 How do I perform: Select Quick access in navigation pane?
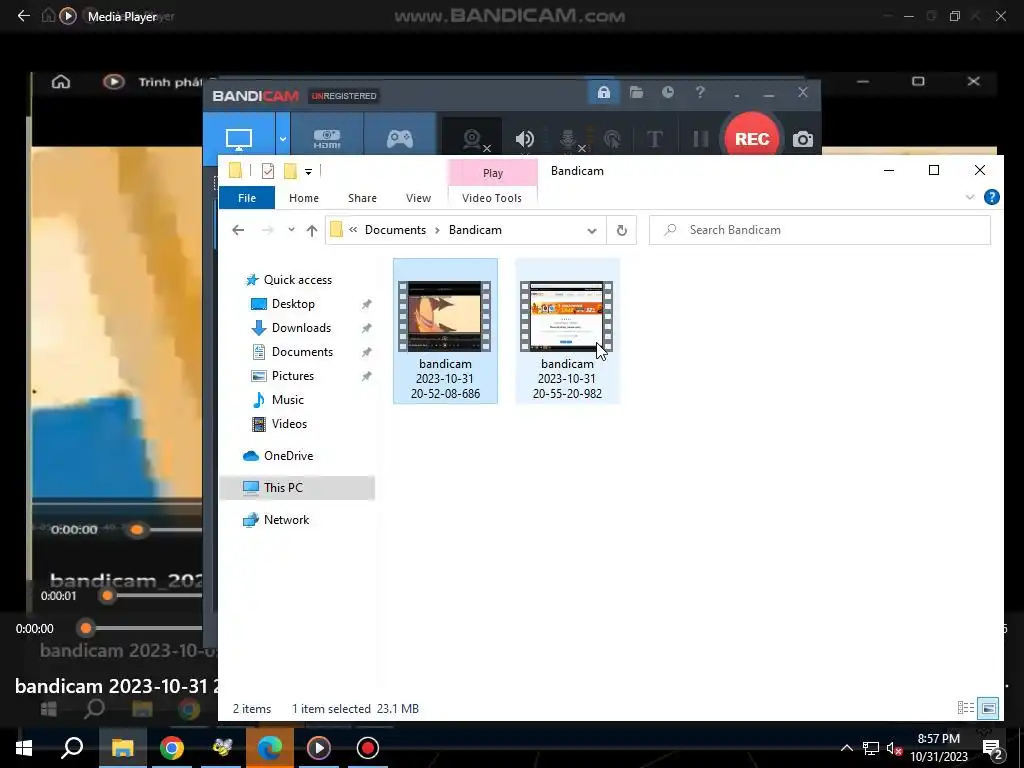point(297,280)
